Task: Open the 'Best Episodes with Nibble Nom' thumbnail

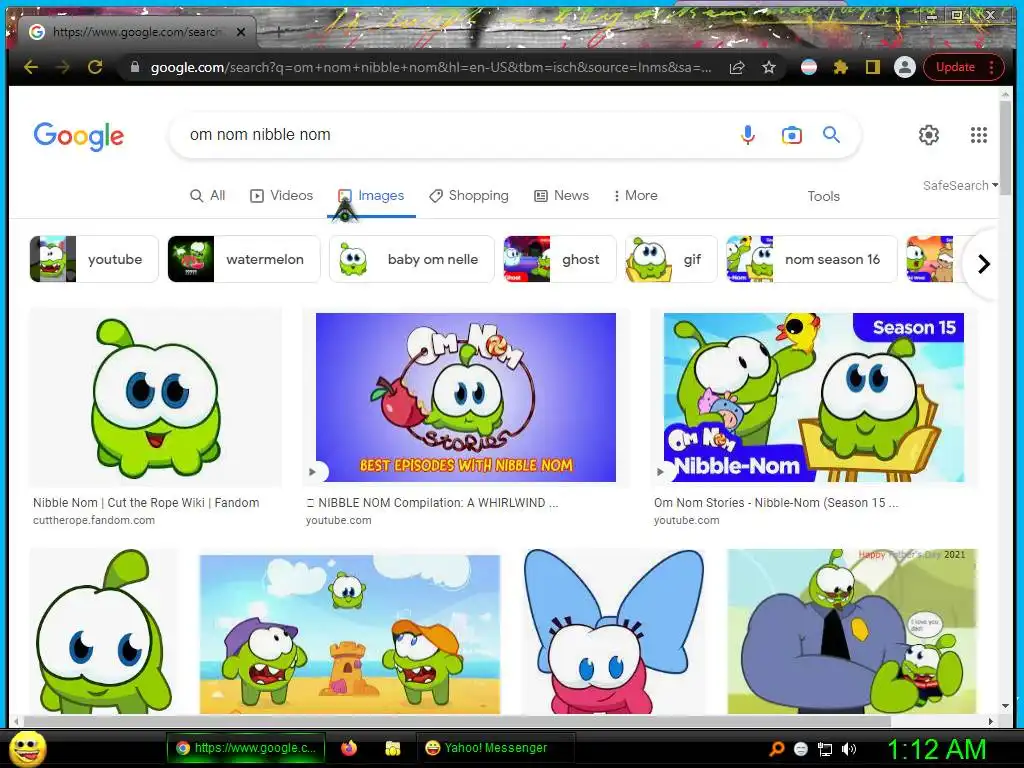Action: [x=466, y=397]
